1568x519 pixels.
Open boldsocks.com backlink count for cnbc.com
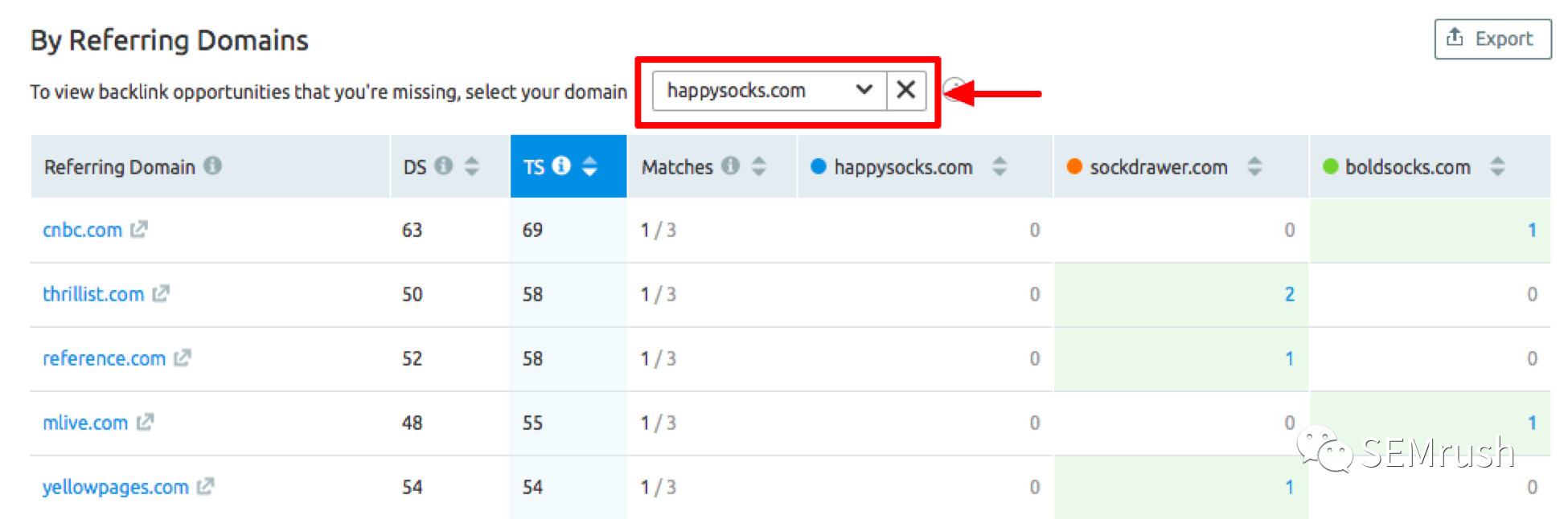tap(1532, 230)
